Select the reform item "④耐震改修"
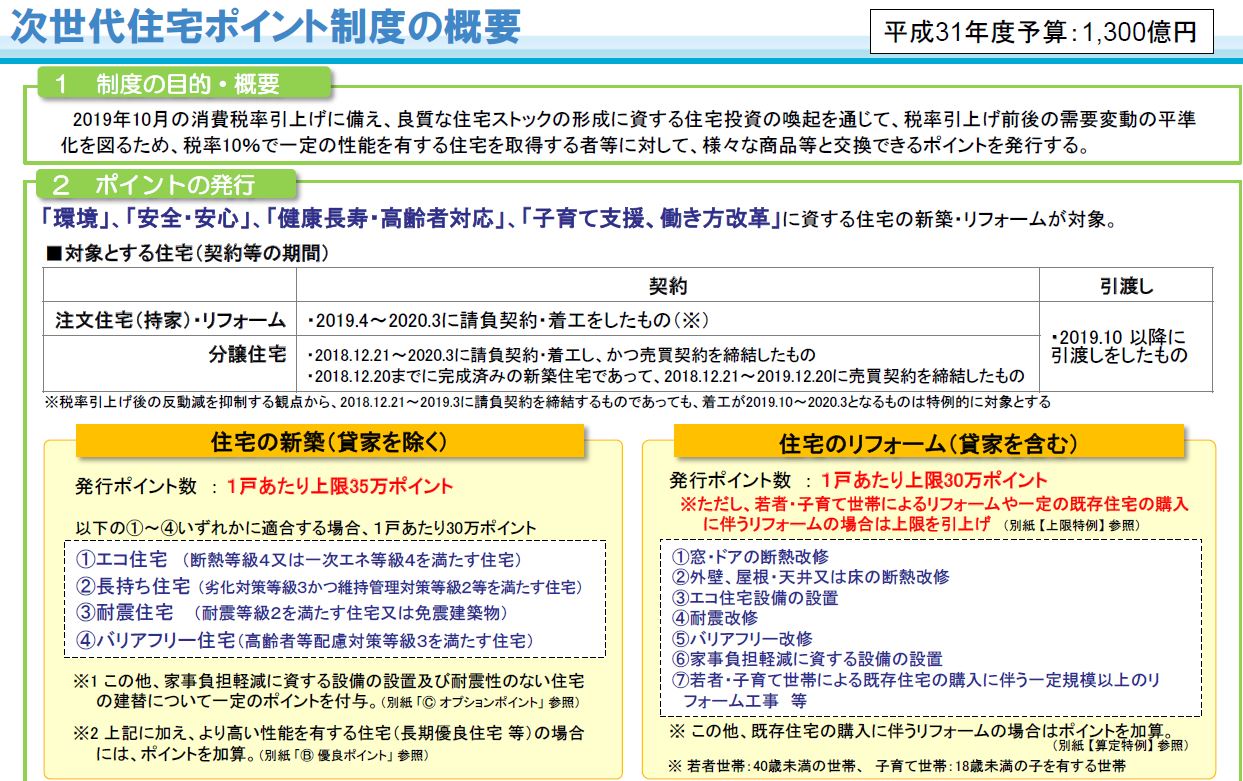1243x781 pixels. [x=714, y=618]
